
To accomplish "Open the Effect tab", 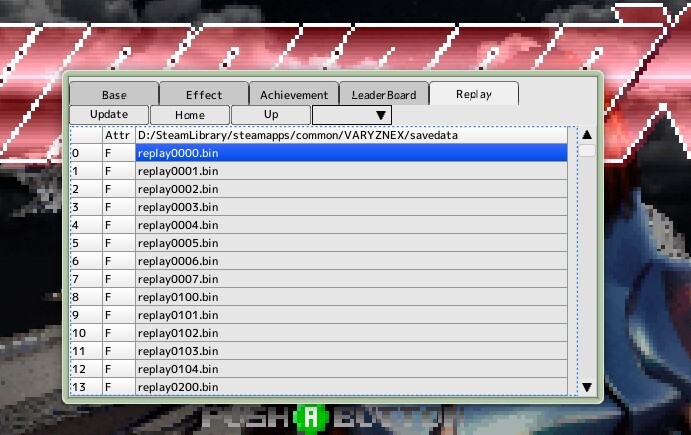I will tap(204, 94).
